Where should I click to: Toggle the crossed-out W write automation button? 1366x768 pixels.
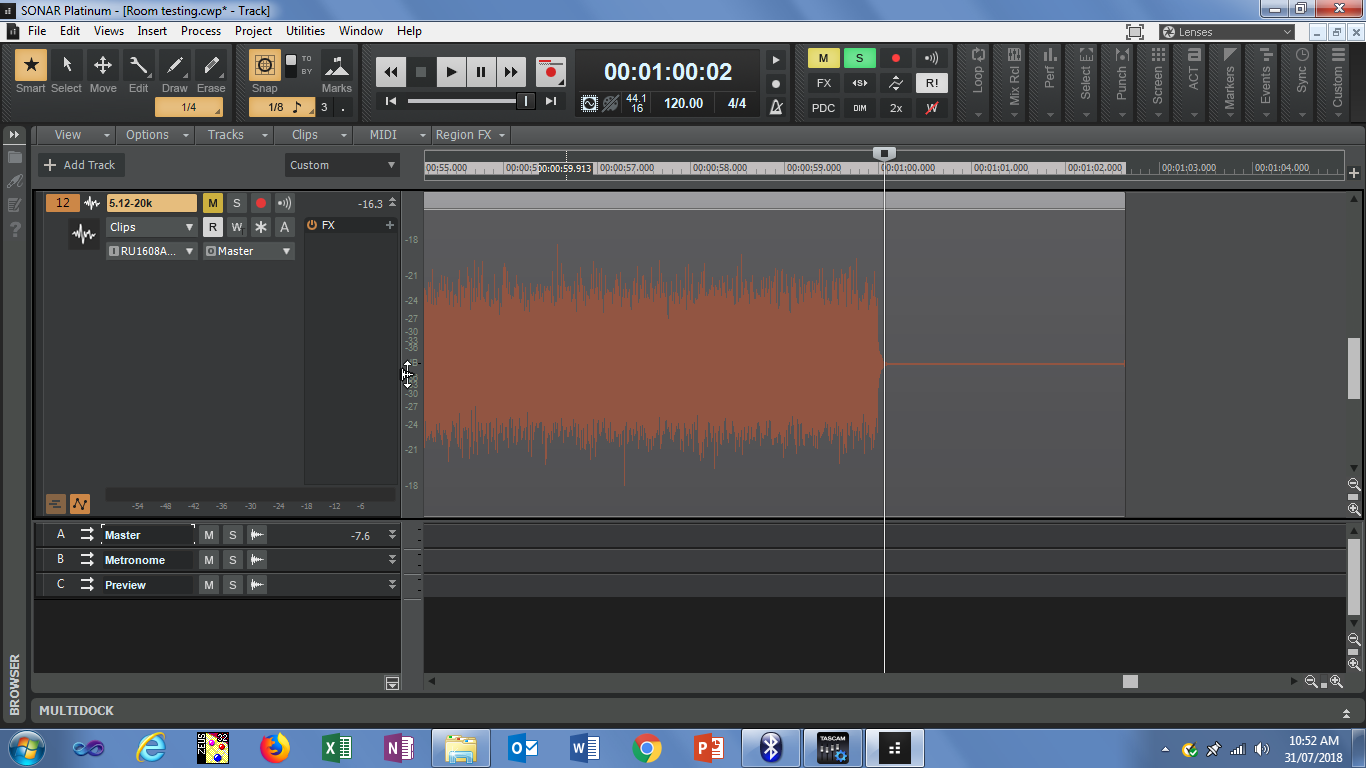coord(931,108)
